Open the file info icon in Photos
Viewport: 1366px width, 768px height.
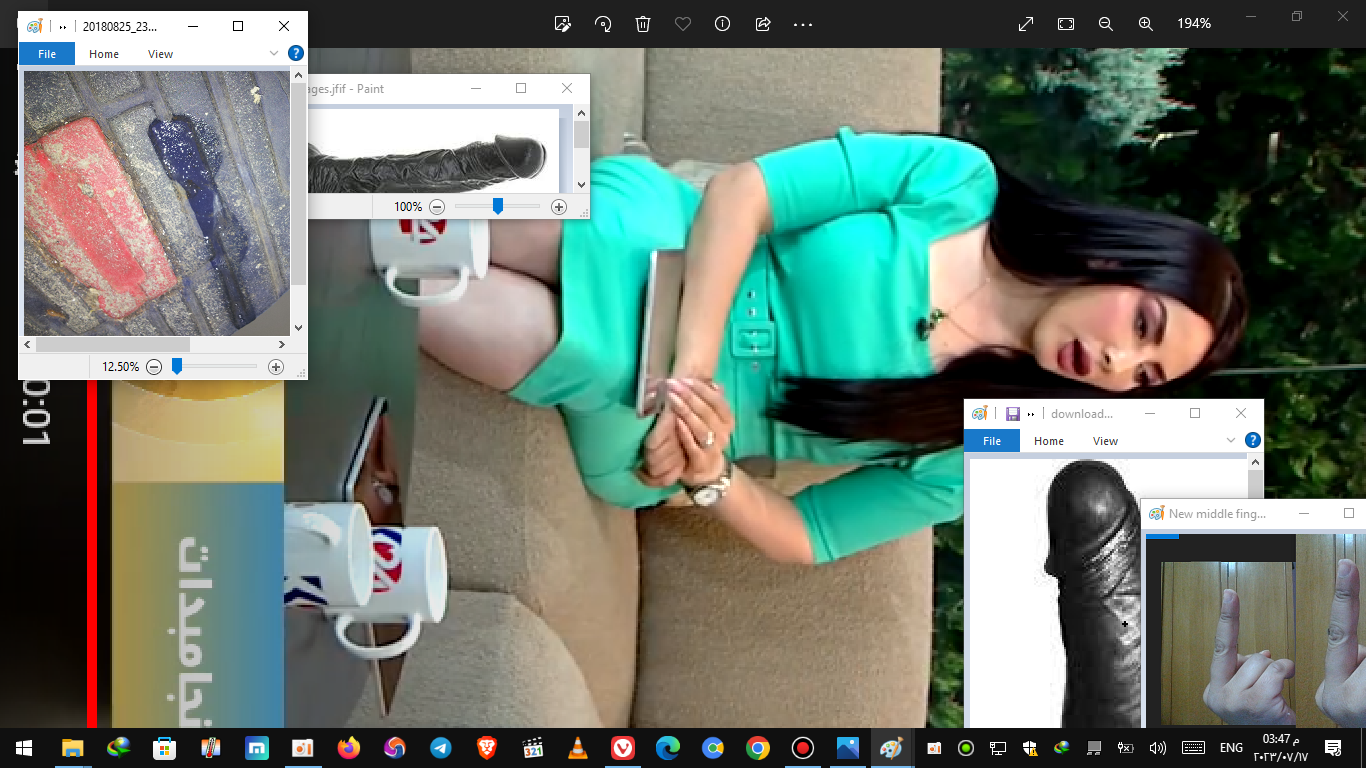coord(722,24)
